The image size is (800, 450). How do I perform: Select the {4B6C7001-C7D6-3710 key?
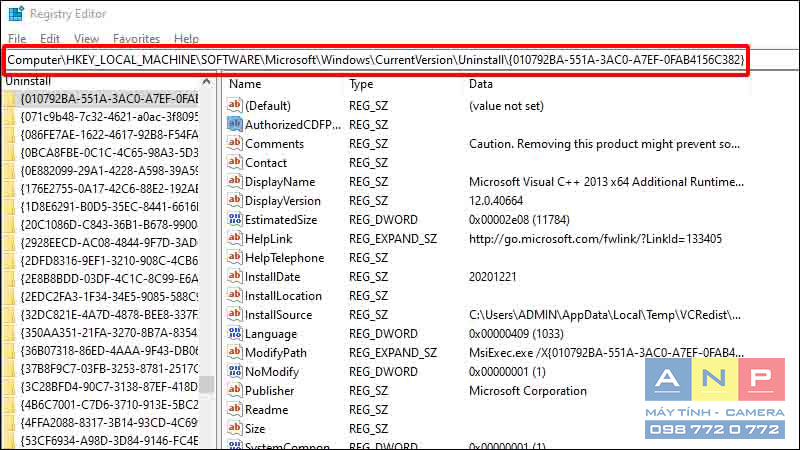click(x=109, y=405)
